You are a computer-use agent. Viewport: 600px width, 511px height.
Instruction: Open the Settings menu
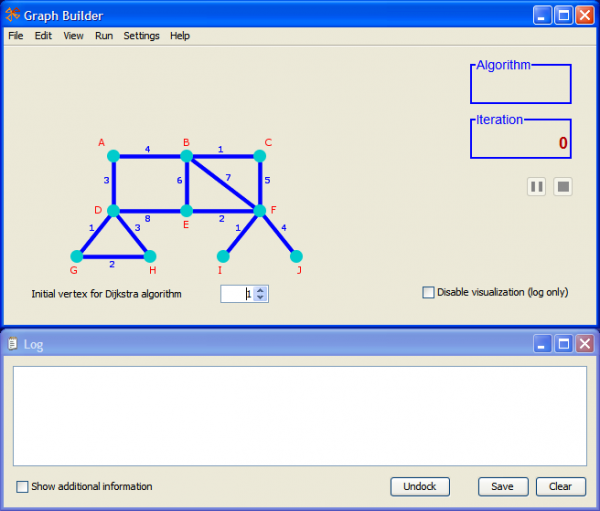[x=141, y=36]
